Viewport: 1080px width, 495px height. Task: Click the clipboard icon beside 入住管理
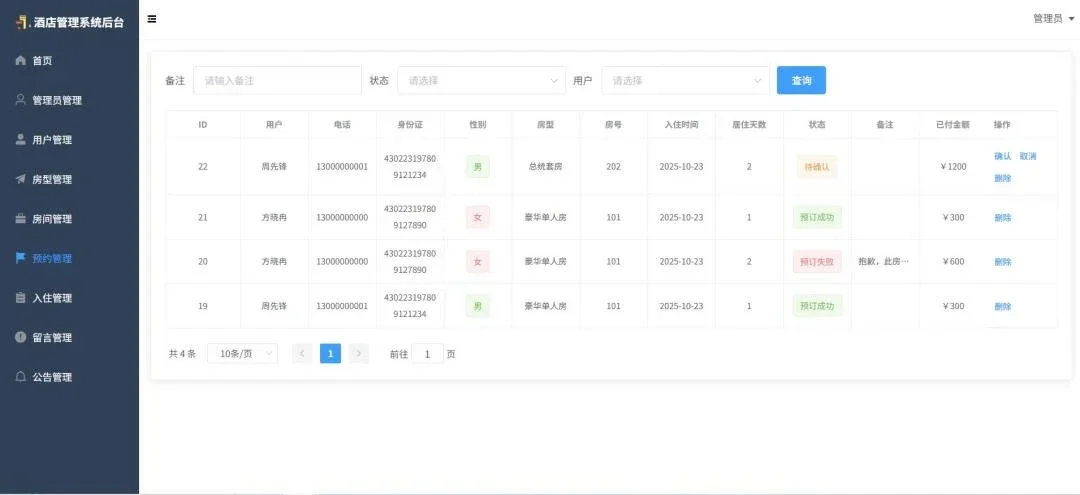point(21,298)
